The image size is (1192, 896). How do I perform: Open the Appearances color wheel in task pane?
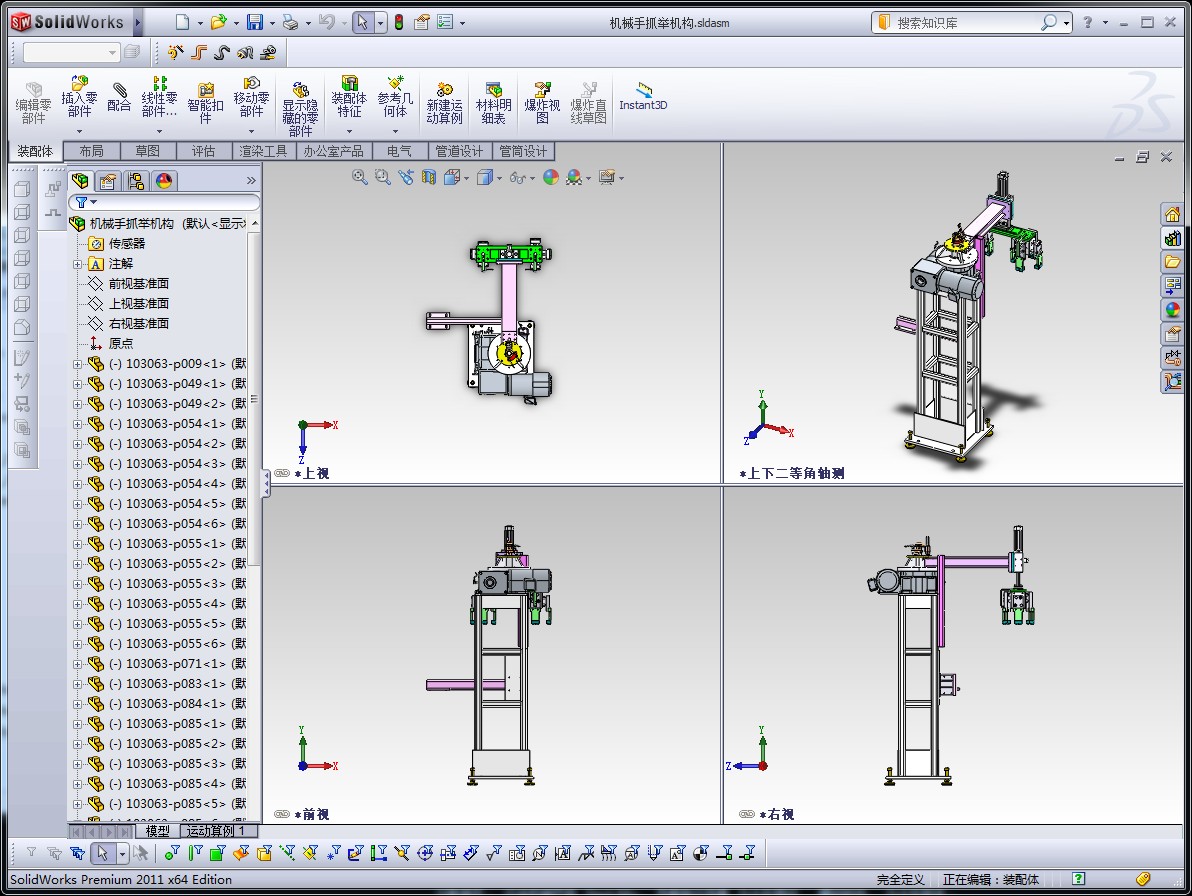click(1172, 310)
